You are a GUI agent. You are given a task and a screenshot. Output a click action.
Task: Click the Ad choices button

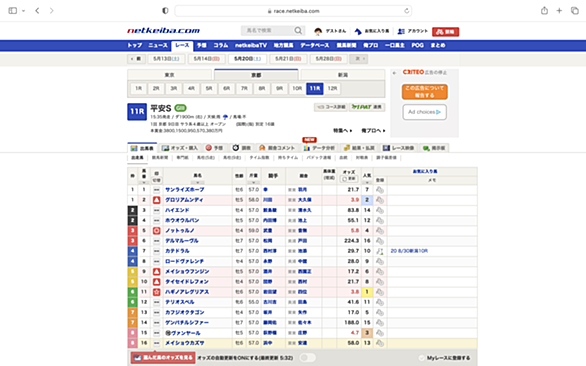(x=425, y=112)
